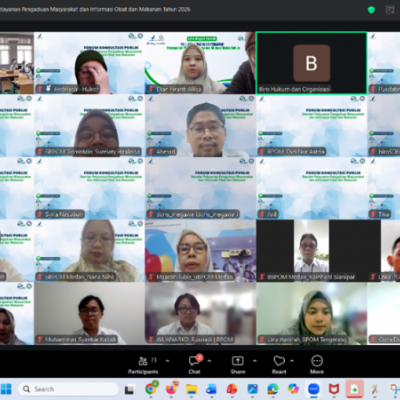Screen dimensions: 400x400
Task: Open Microsoft Edge from the taskbar
Action: tap(273, 389)
